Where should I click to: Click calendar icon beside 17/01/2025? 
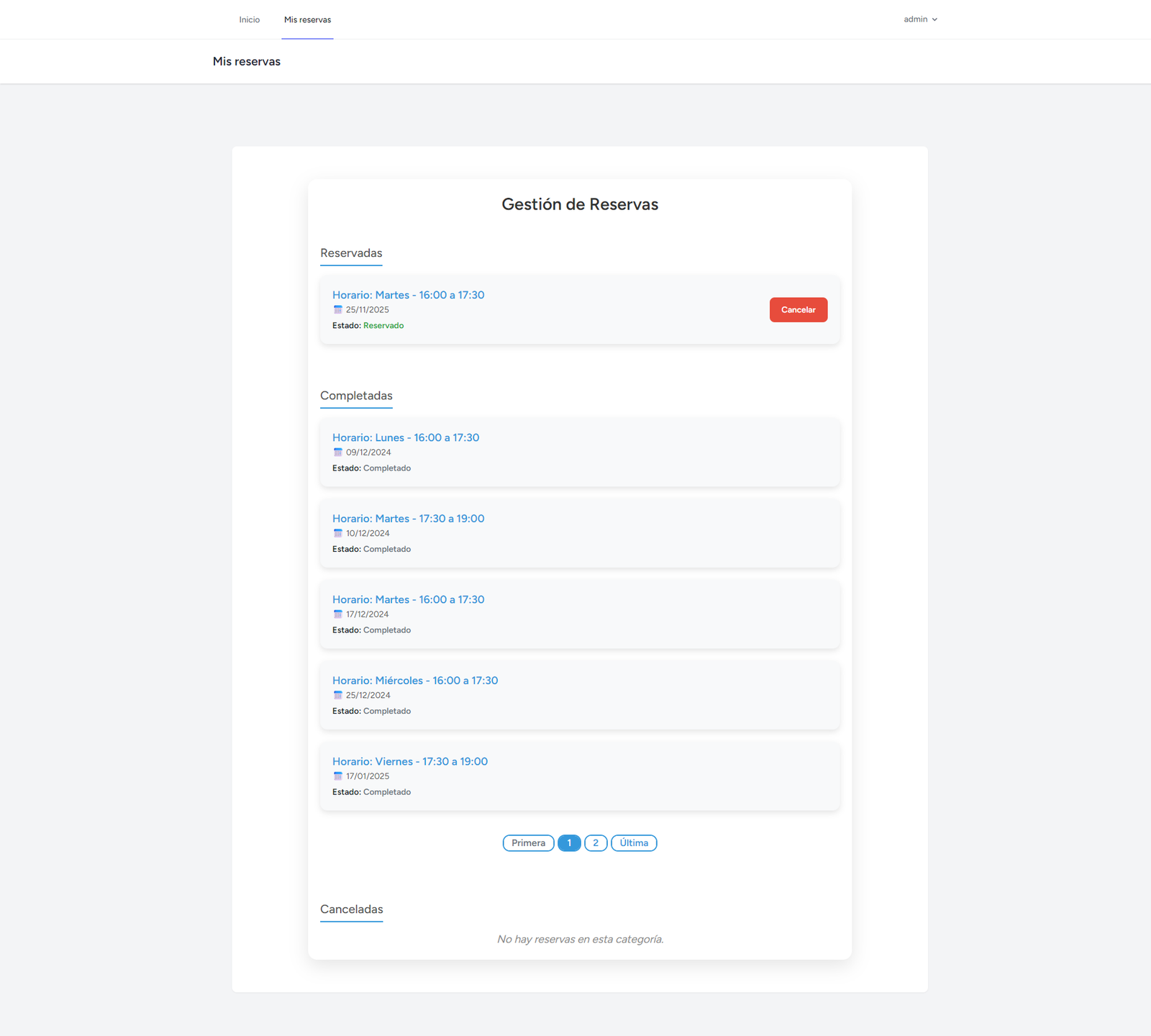tap(337, 776)
